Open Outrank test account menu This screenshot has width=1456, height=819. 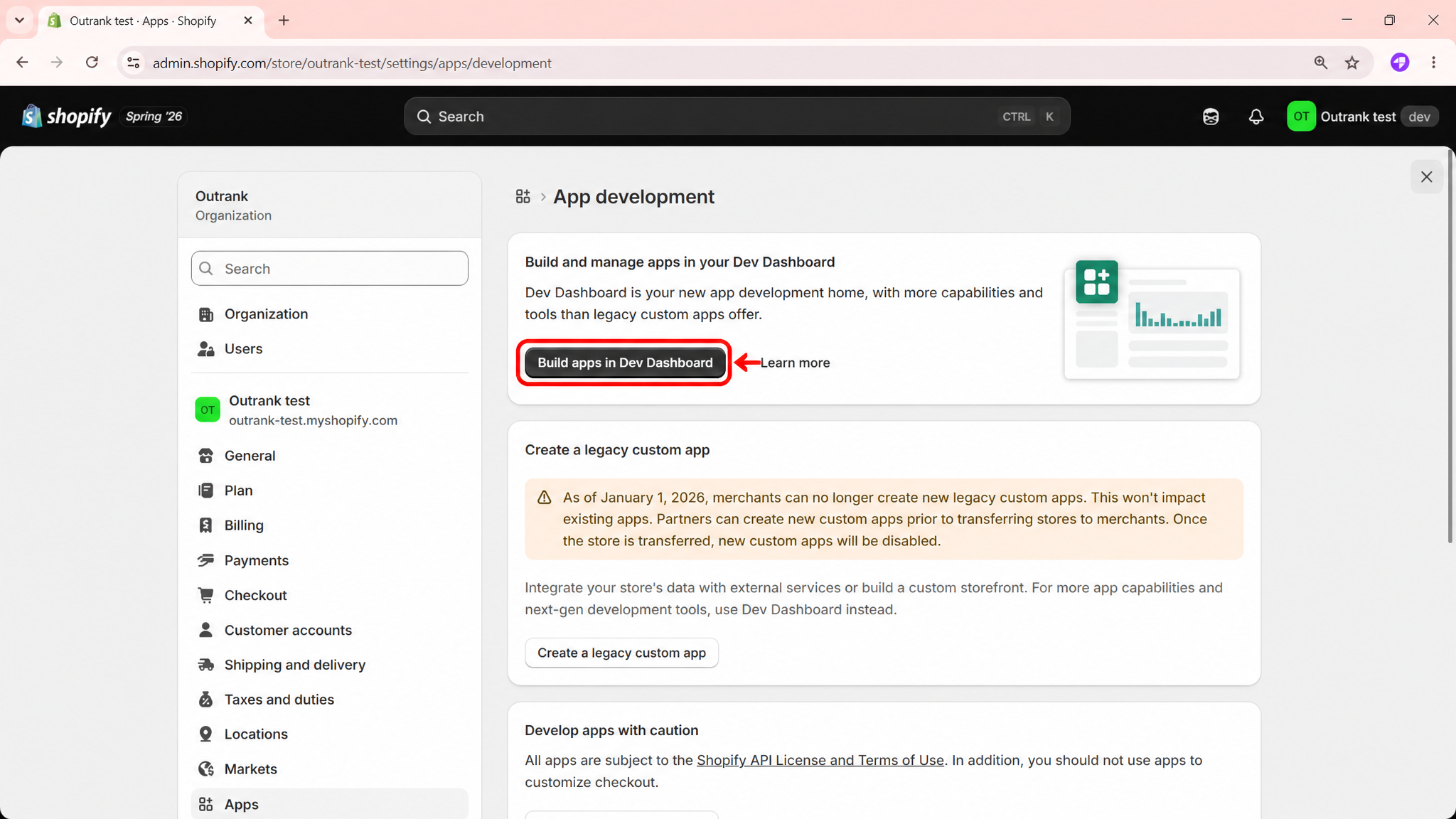coord(1362,117)
